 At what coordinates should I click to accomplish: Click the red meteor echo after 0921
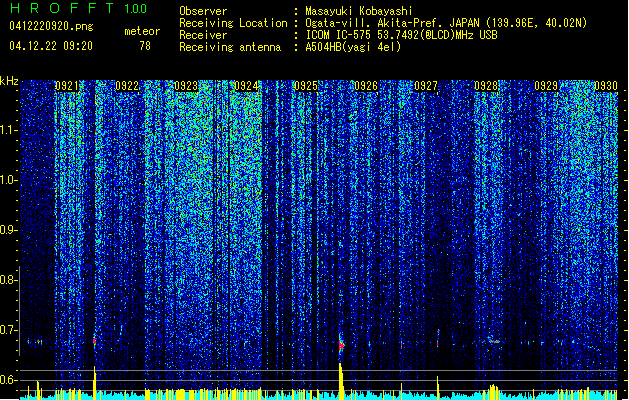pos(95,341)
